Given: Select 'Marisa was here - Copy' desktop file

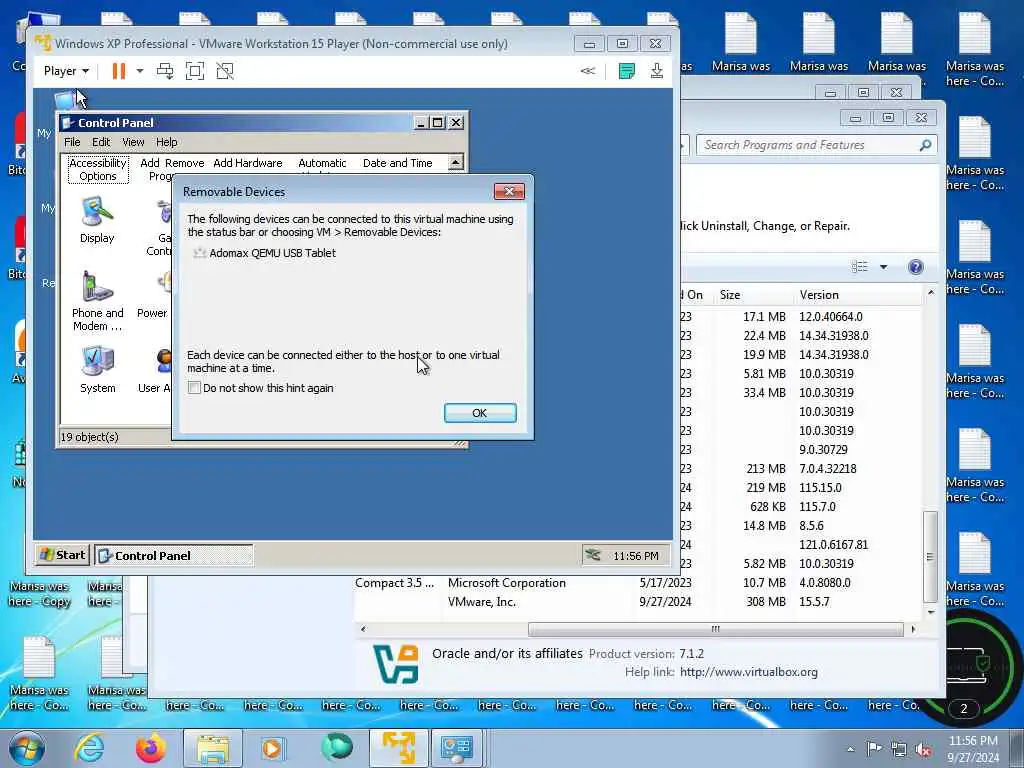Looking at the screenshot, I should [40, 594].
